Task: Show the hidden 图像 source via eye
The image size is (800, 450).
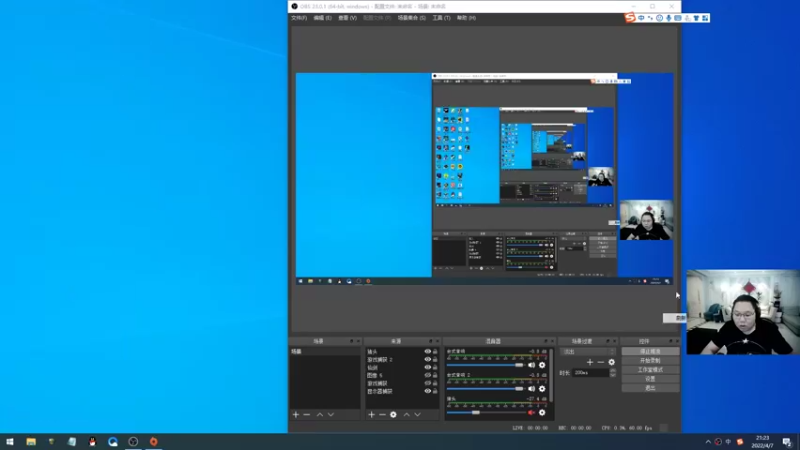Action: [x=428, y=375]
